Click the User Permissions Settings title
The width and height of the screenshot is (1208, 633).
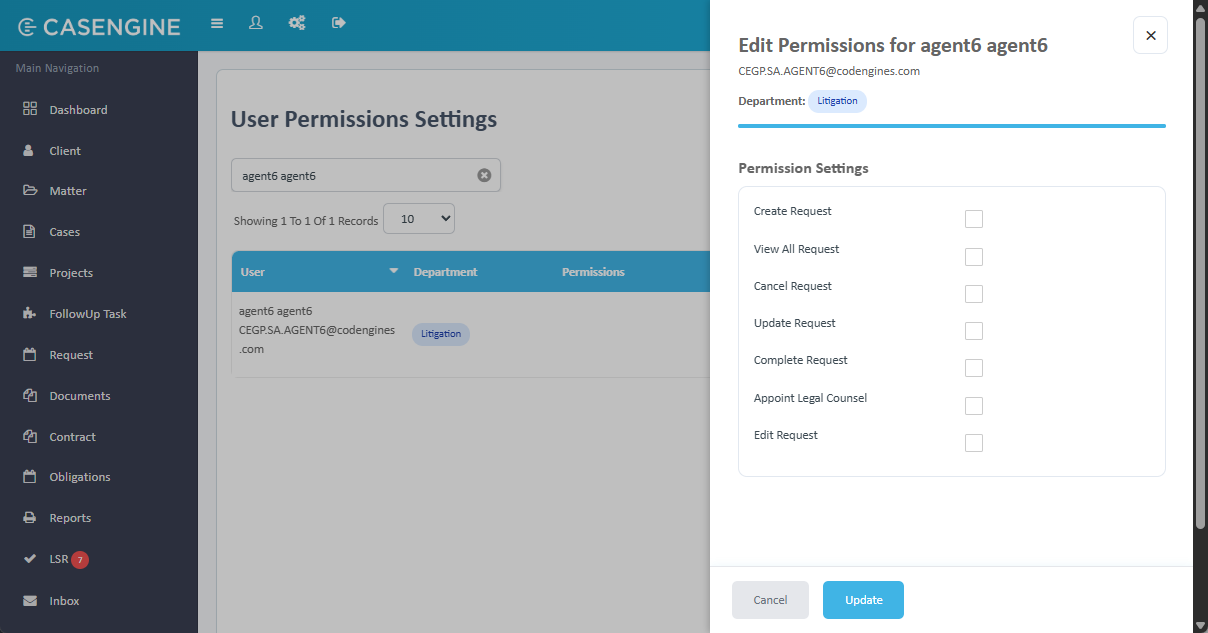click(x=364, y=119)
